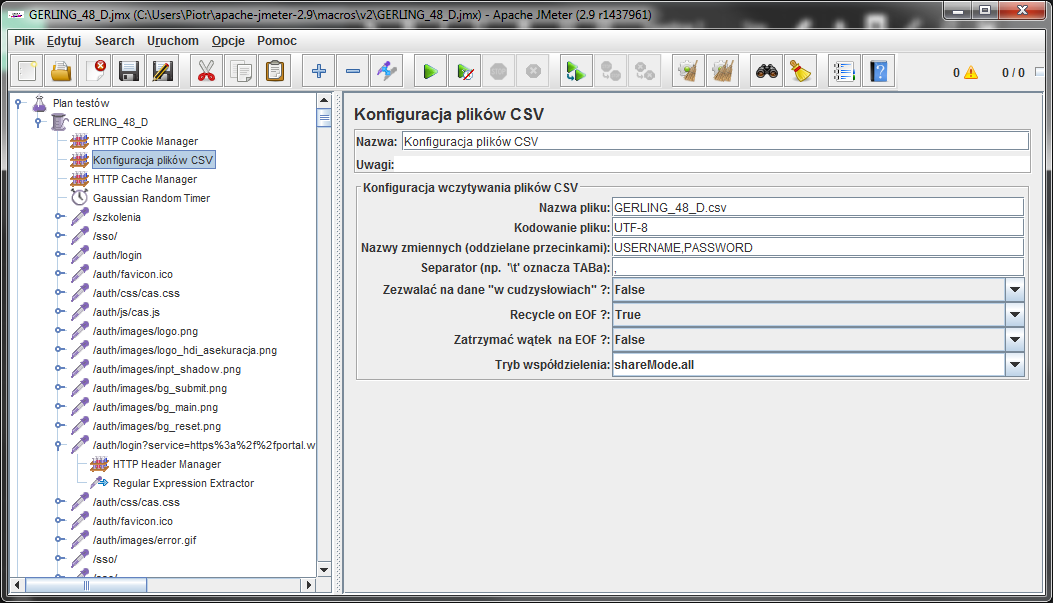Expand the /auth/login sampler node
The image size is (1053, 603).
click(x=59, y=255)
